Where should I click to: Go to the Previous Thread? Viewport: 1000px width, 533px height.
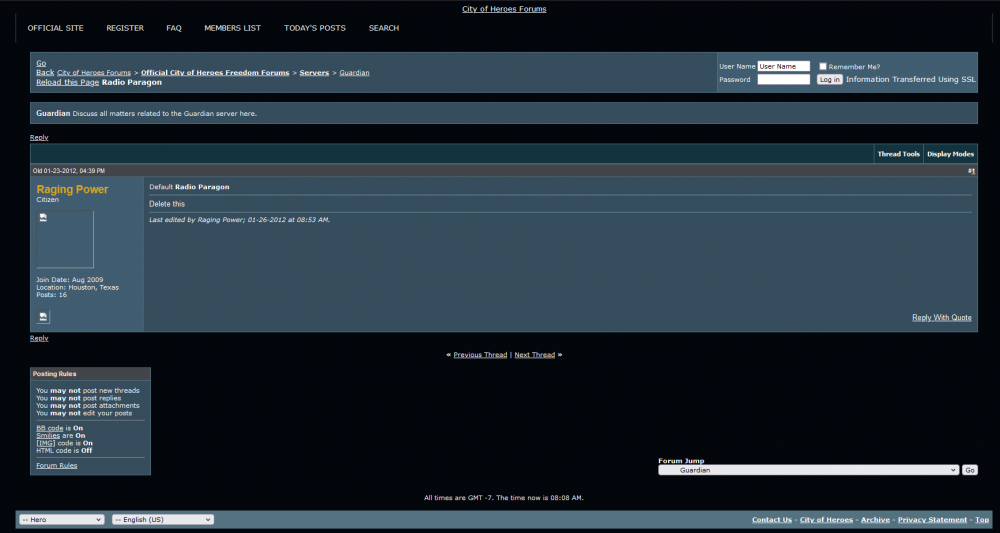tap(480, 355)
